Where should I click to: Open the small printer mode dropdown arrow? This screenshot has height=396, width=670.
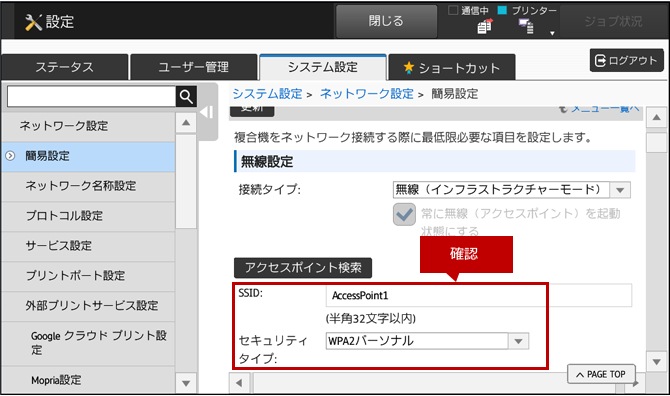pyautogui.click(x=552, y=33)
